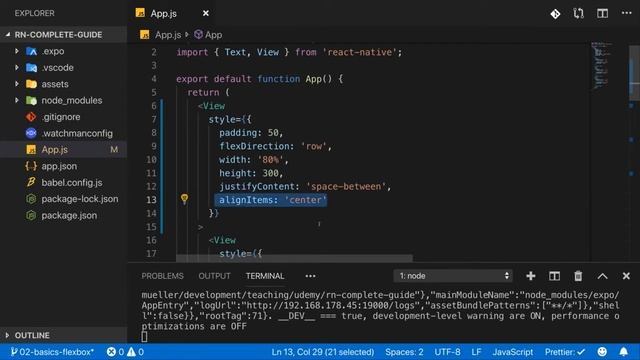The height and width of the screenshot is (360, 640).
Task: Open the source control changes icon
Action: coord(555,14)
